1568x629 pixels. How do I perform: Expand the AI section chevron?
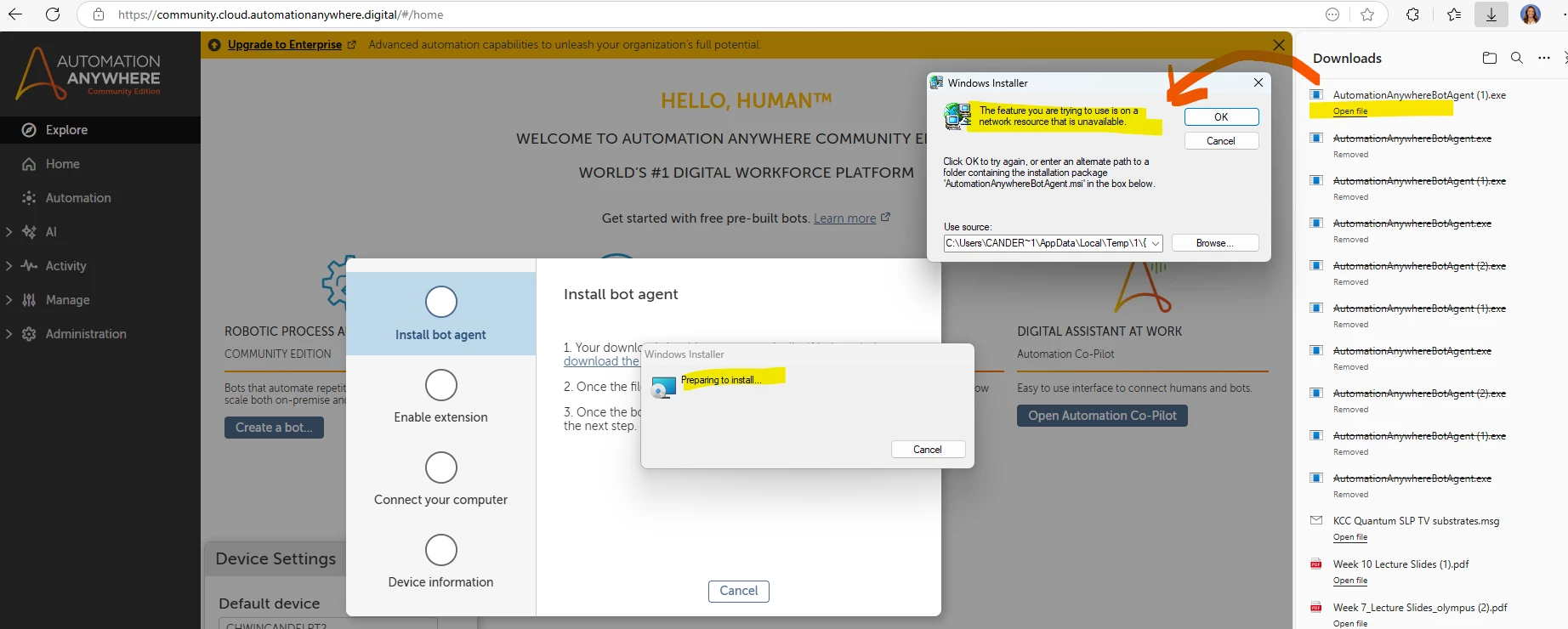coord(9,232)
